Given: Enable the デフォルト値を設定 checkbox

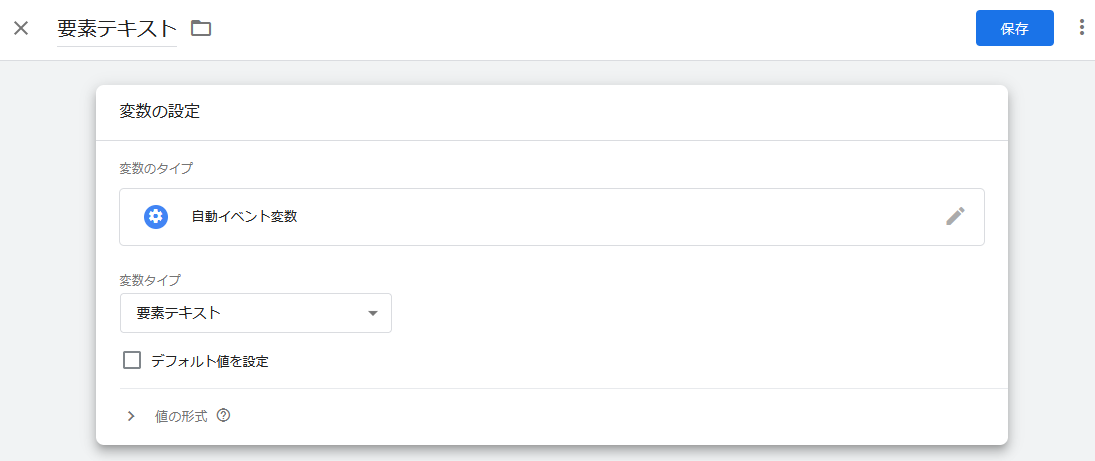Looking at the screenshot, I should tap(132, 360).
